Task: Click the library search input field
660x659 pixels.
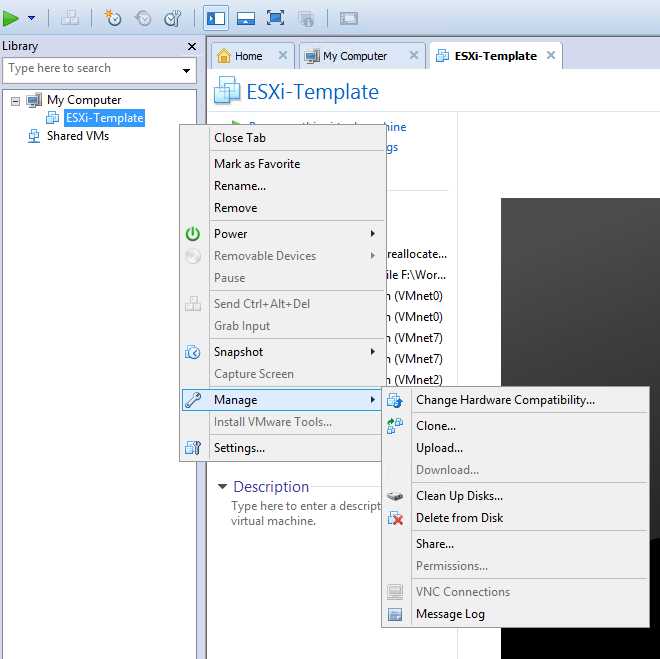Action: tap(90, 69)
